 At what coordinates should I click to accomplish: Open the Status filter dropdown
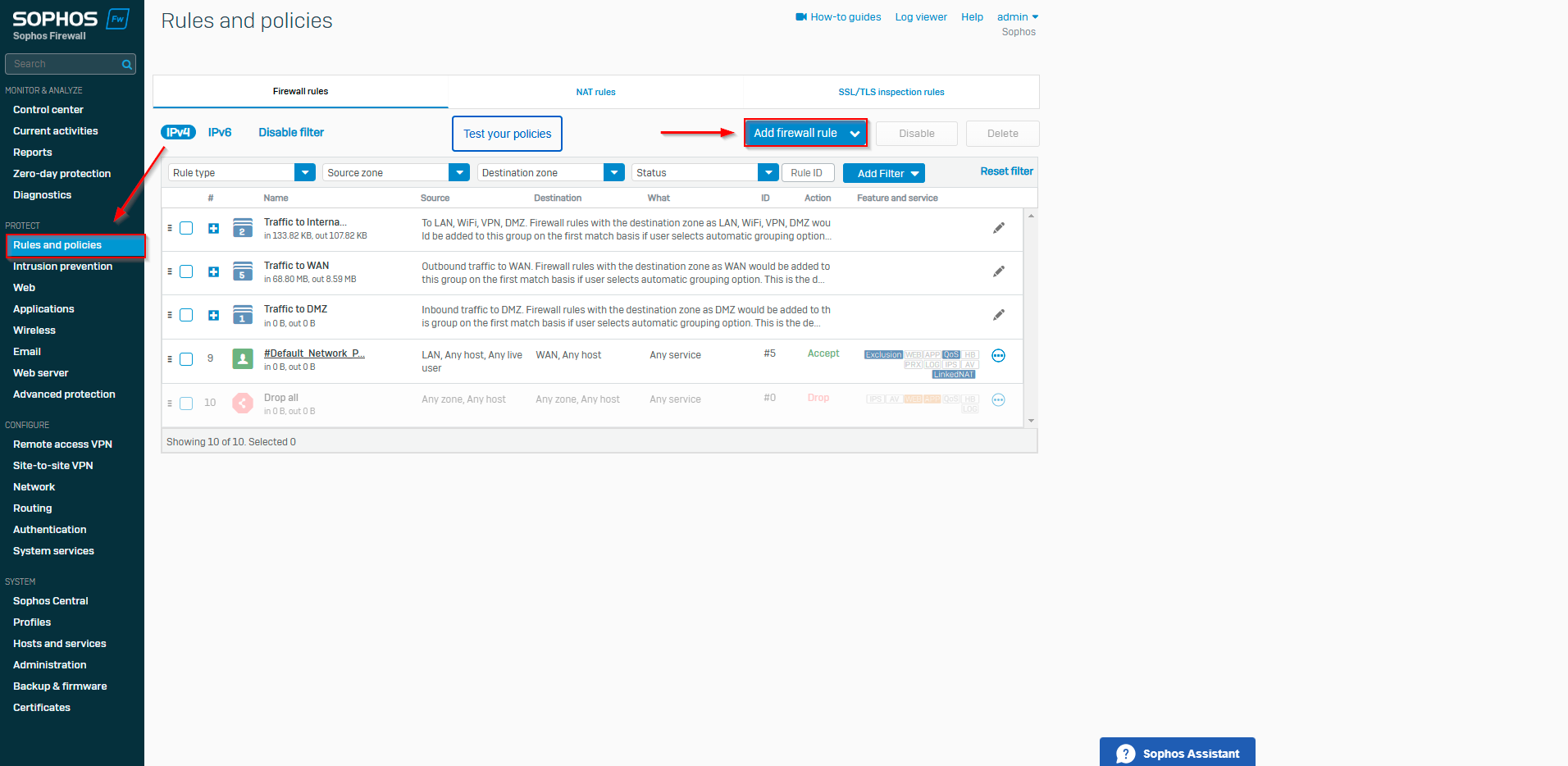click(x=704, y=172)
